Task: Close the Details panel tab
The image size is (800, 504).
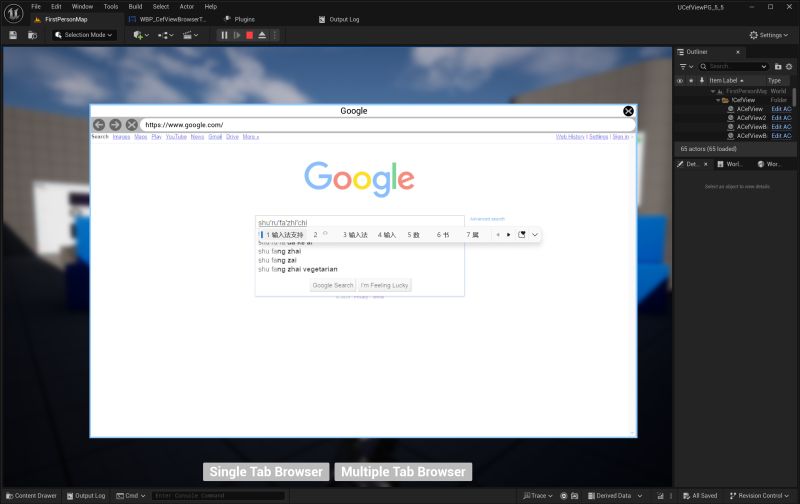Action: [706, 164]
